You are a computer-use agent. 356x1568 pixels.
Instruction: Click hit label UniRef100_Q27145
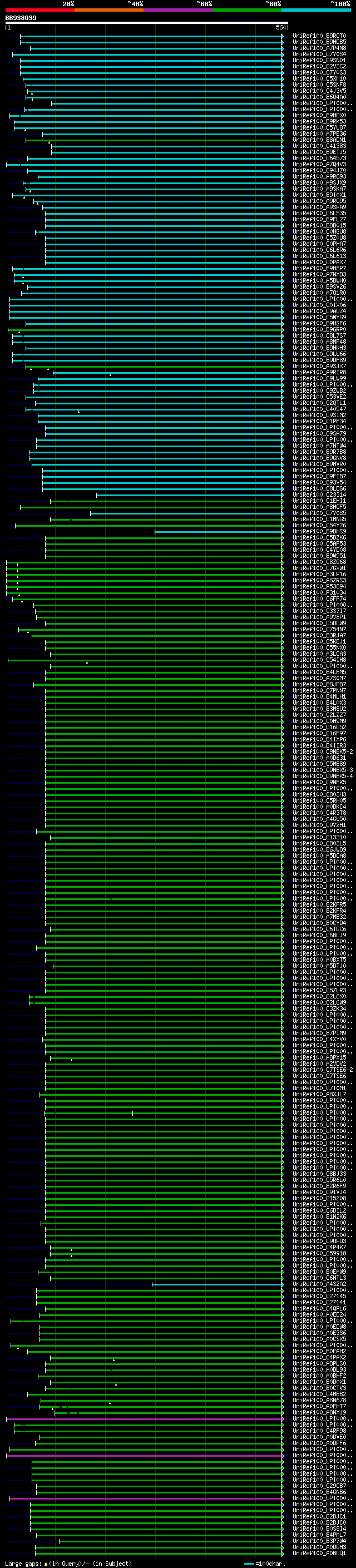pyautogui.click(x=319, y=1296)
